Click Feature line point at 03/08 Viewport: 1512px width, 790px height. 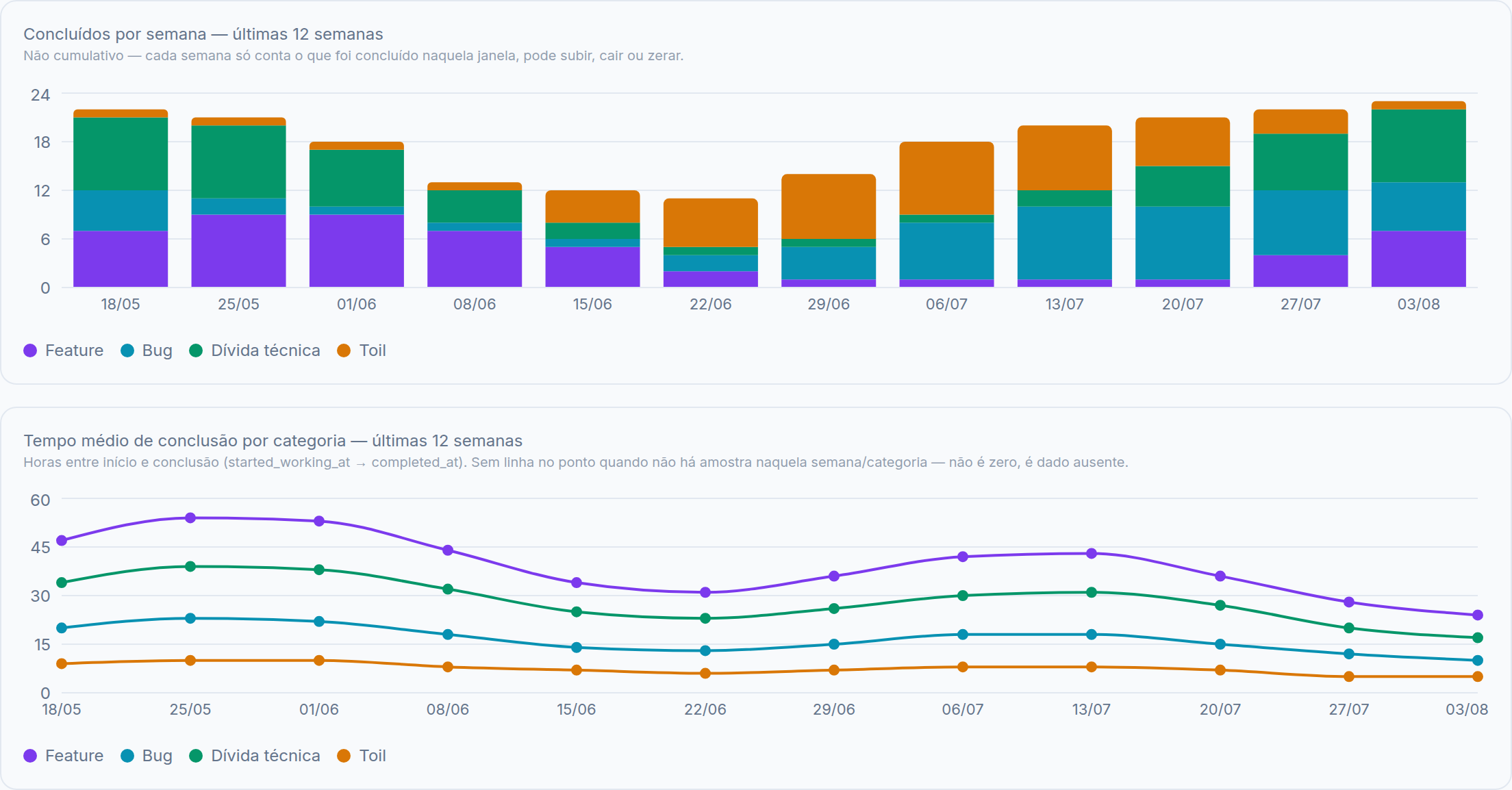click(1478, 615)
